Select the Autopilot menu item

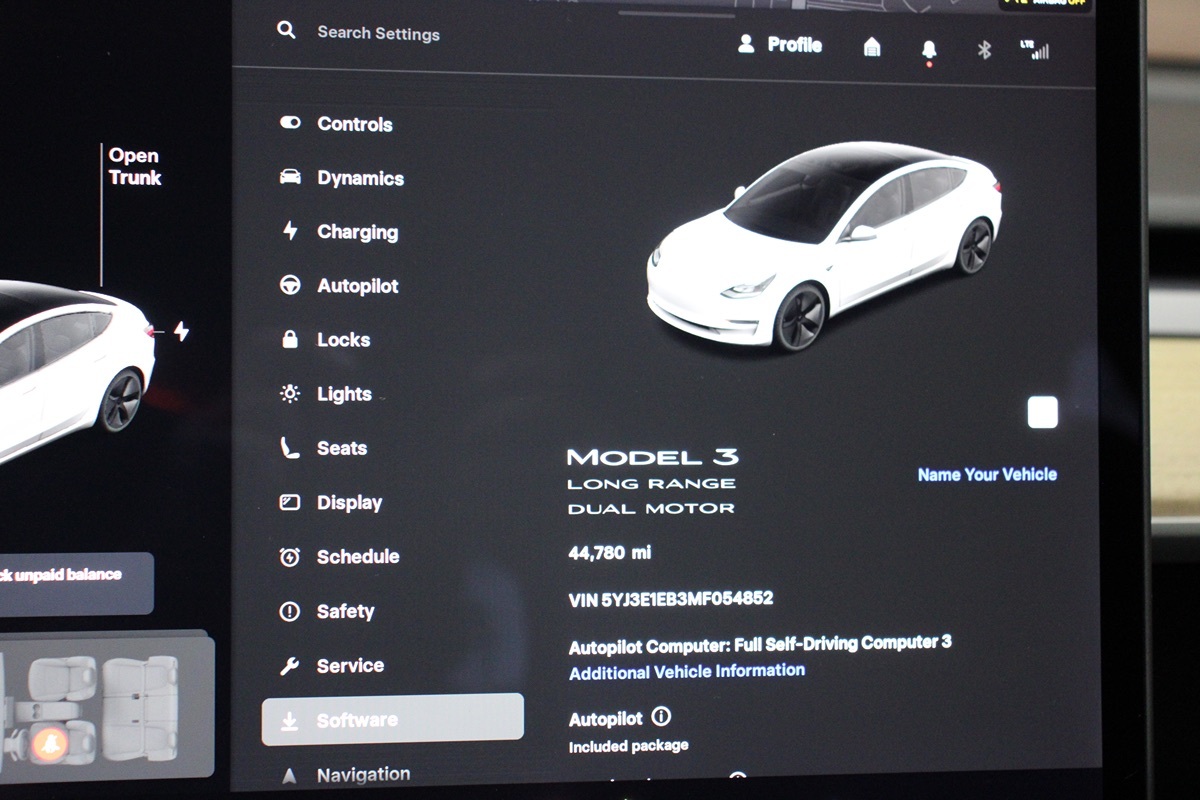(x=357, y=286)
